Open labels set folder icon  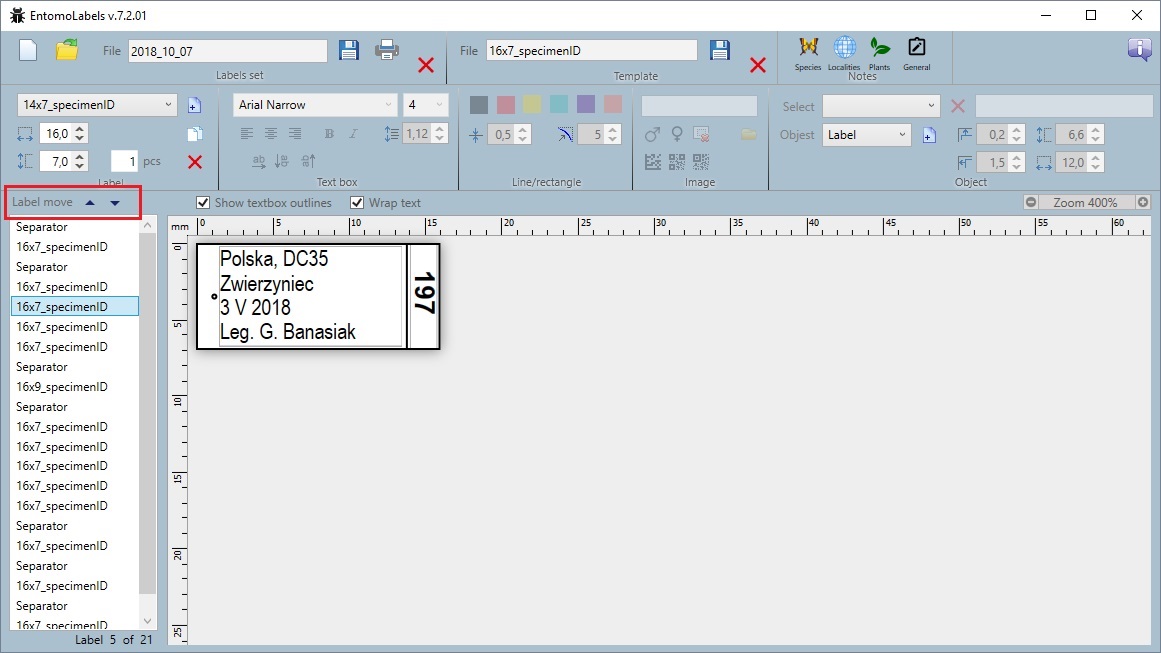pyautogui.click(x=67, y=50)
